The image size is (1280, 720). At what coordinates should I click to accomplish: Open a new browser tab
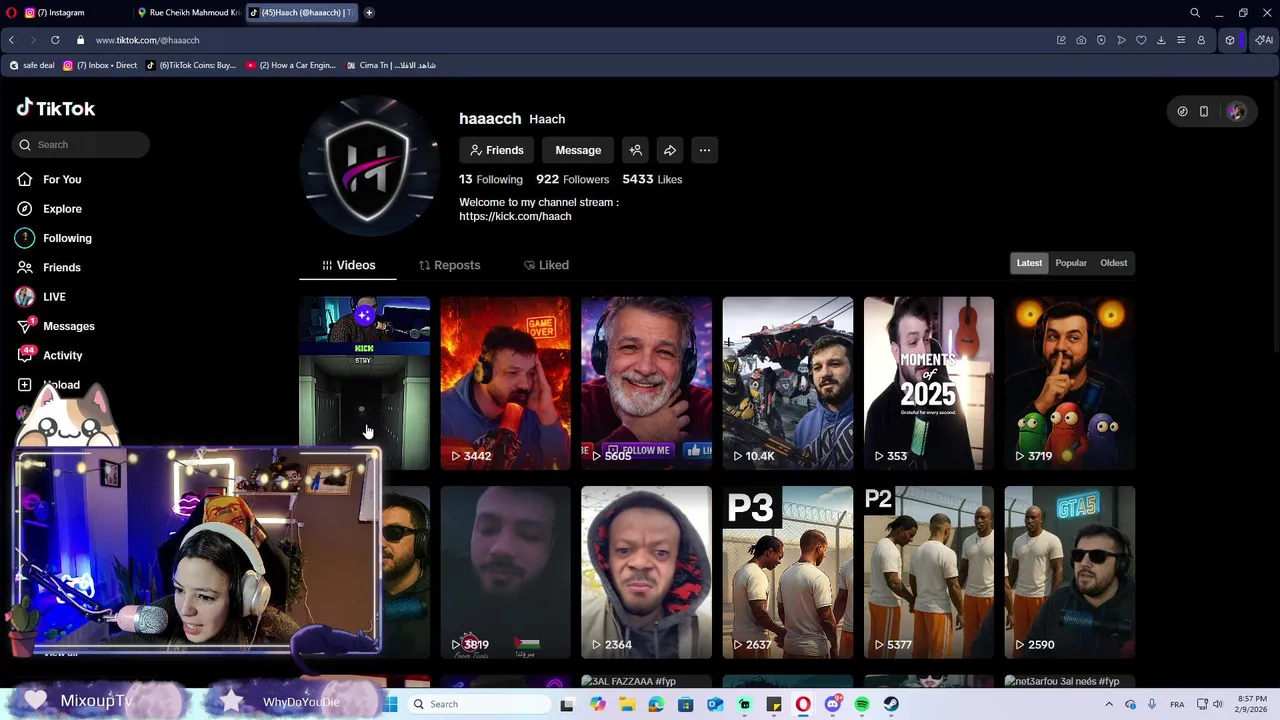pos(369,13)
